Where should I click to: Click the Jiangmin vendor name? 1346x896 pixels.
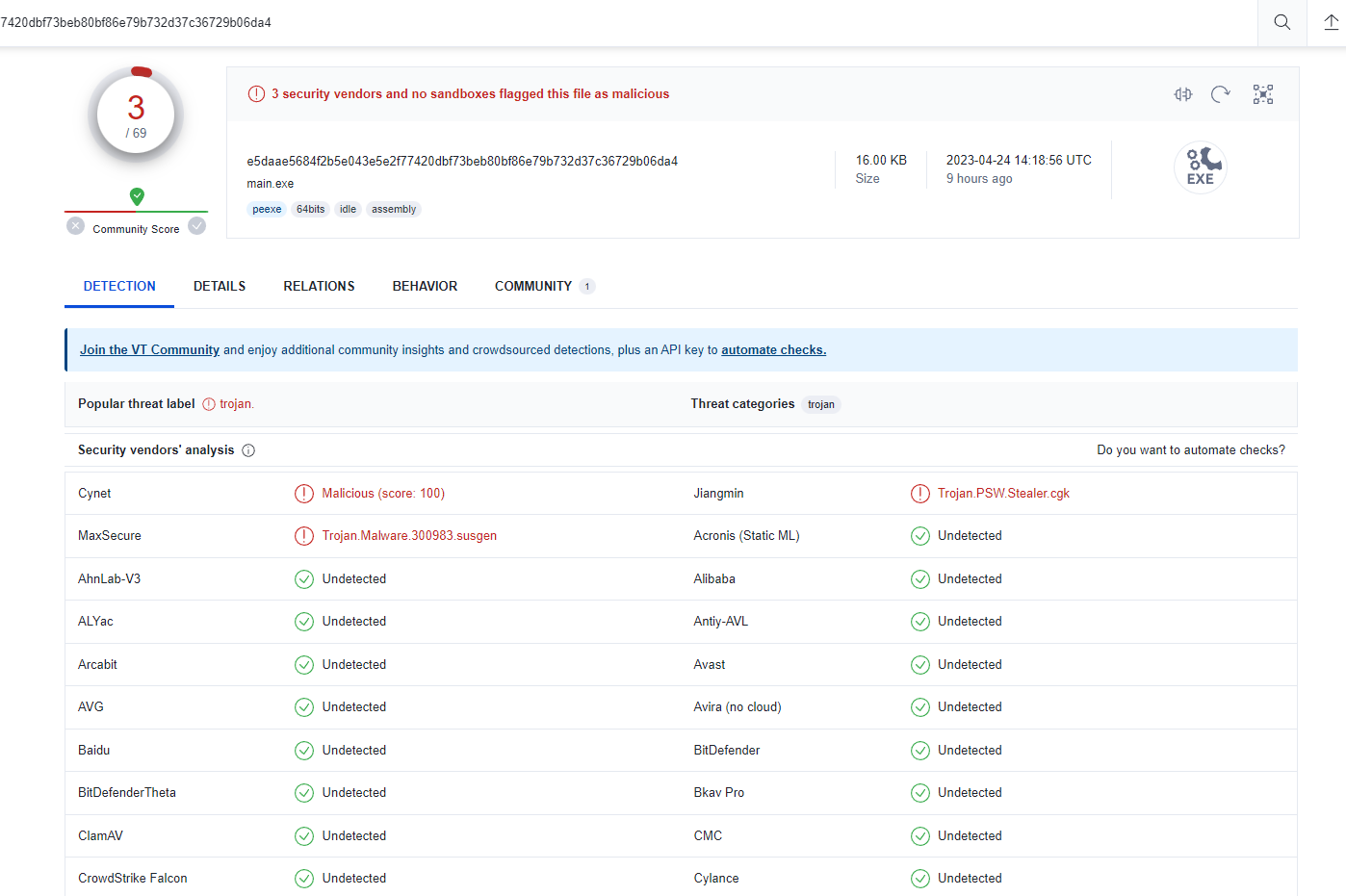pyautogui.click(x=718, y=494)
